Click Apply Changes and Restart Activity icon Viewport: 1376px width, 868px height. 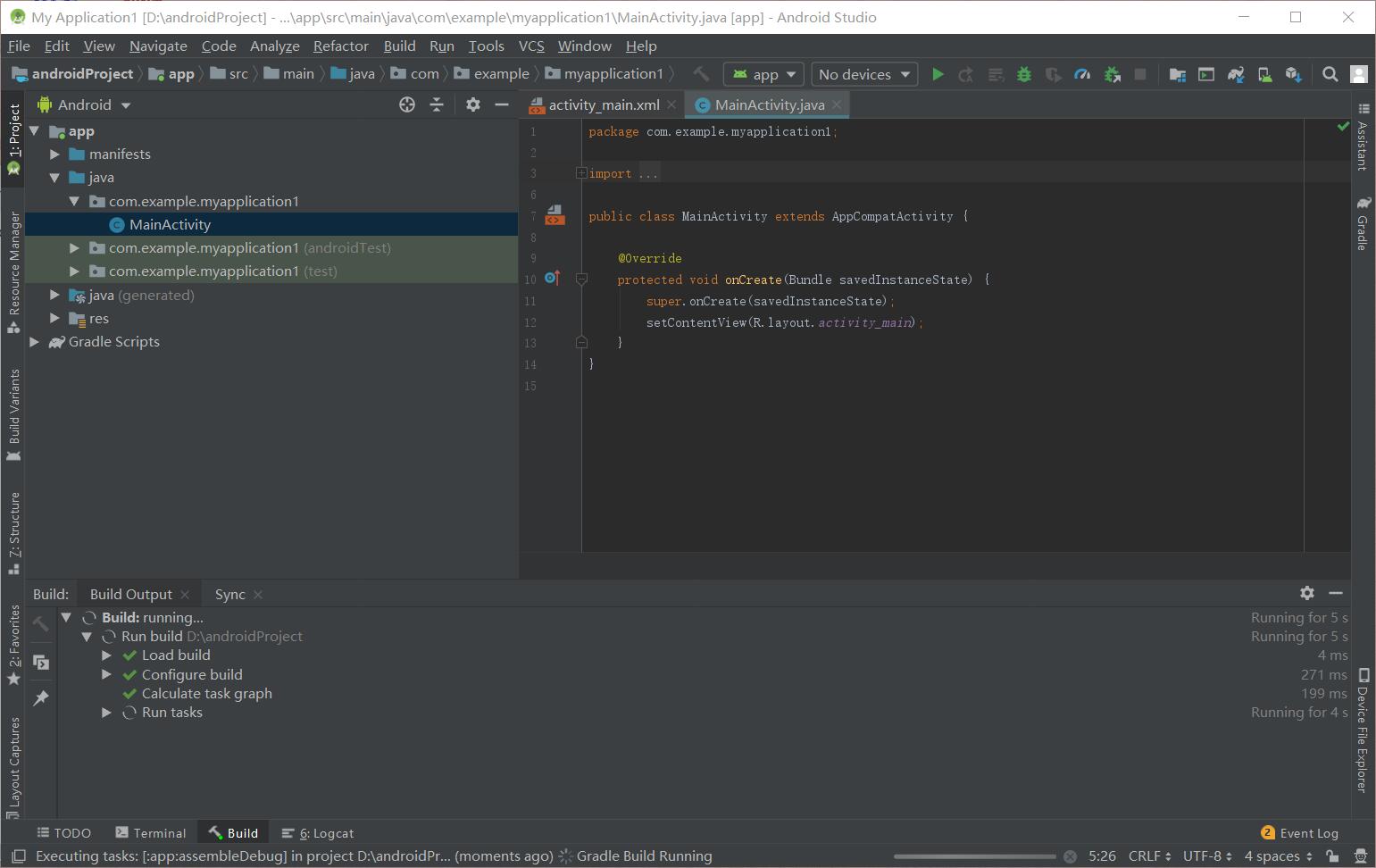[966, 74]
